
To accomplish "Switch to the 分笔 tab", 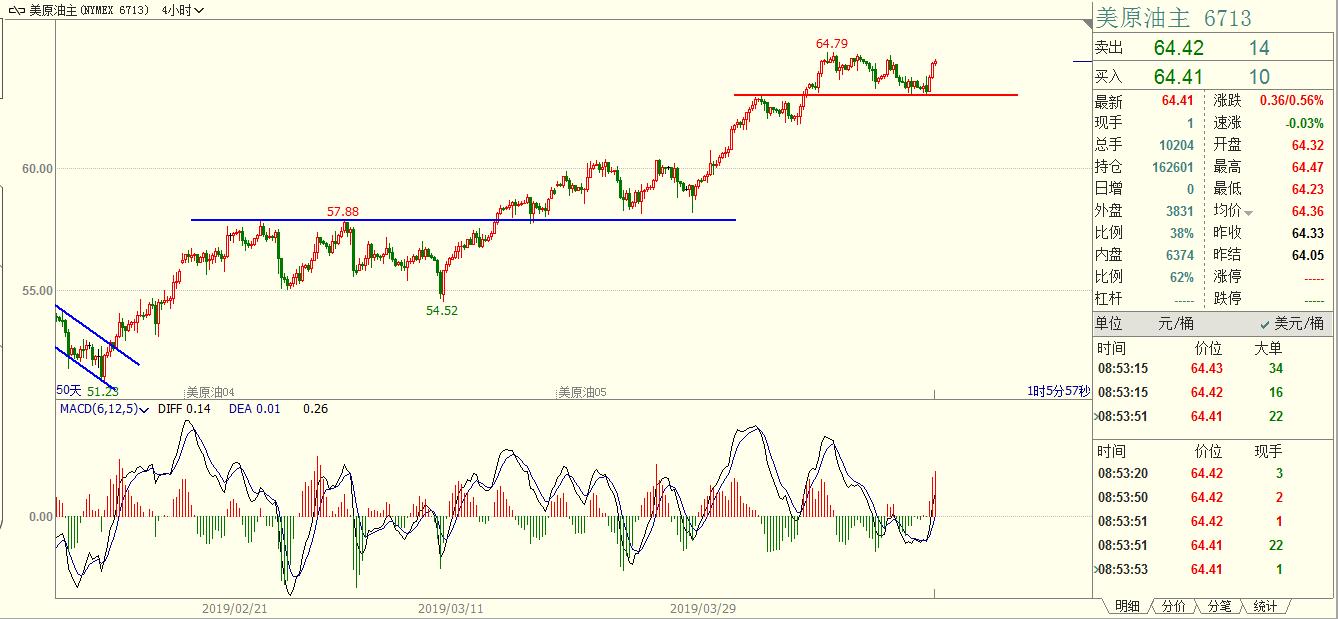I will point(1220,606).
